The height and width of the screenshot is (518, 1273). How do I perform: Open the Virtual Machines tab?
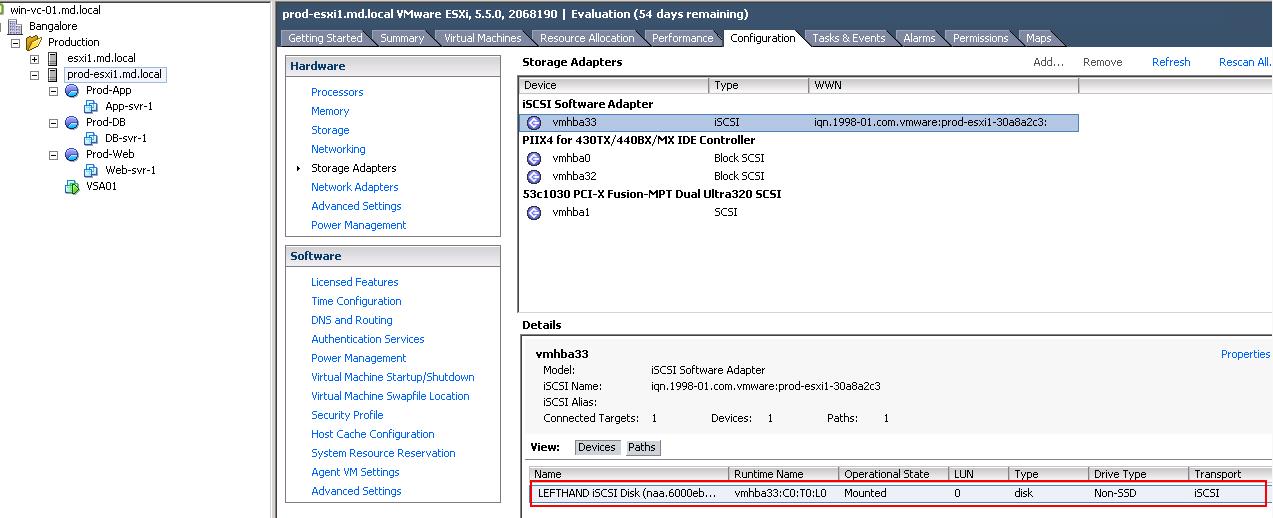click(x=483, y=38)
